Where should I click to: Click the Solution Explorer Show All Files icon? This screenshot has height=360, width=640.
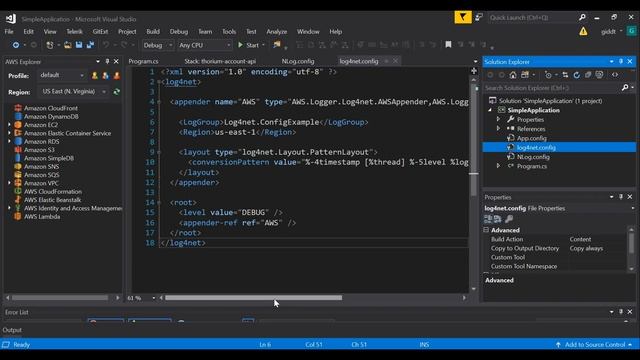[599, 75]
